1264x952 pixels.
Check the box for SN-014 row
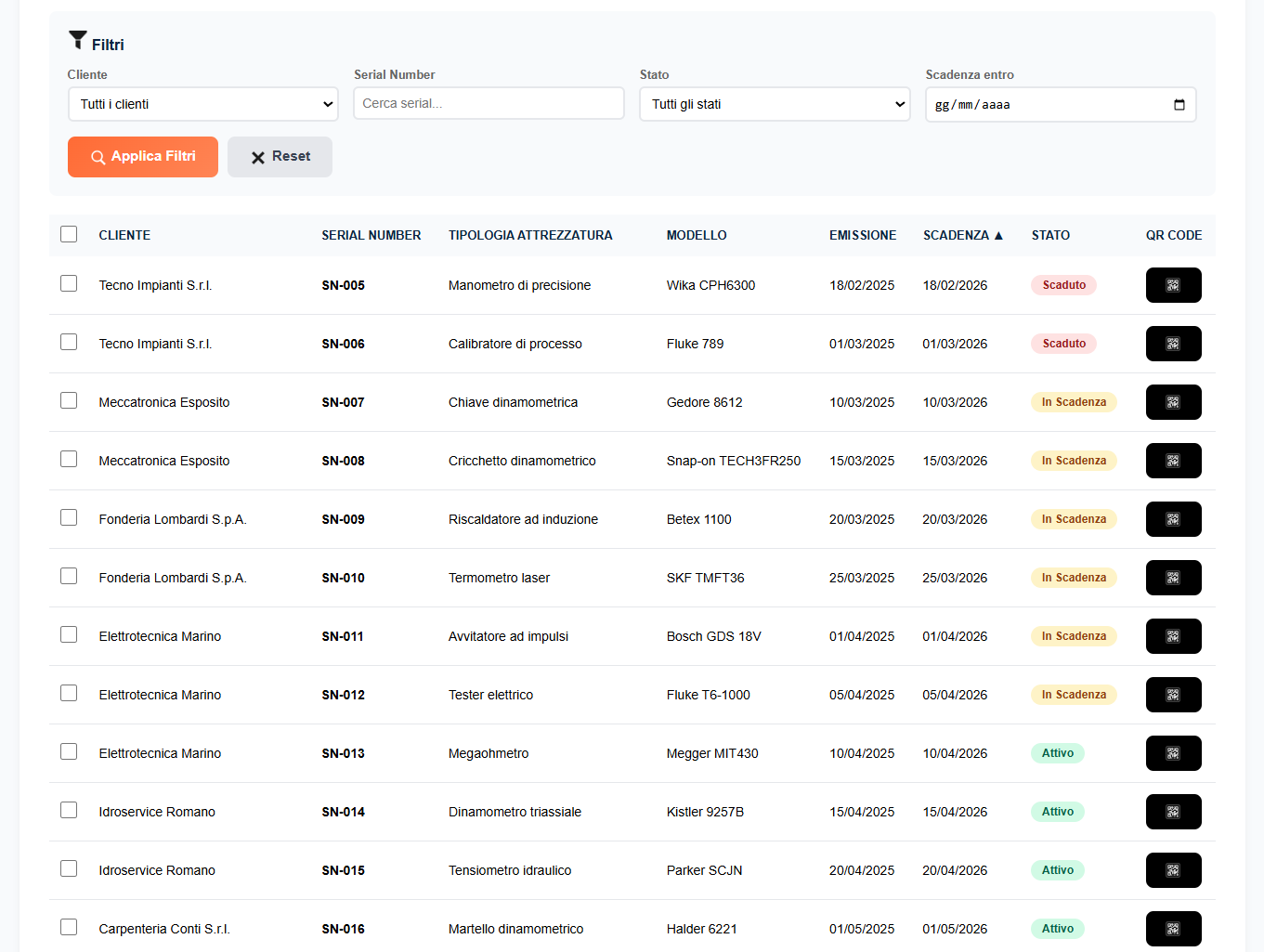[69, 810]
